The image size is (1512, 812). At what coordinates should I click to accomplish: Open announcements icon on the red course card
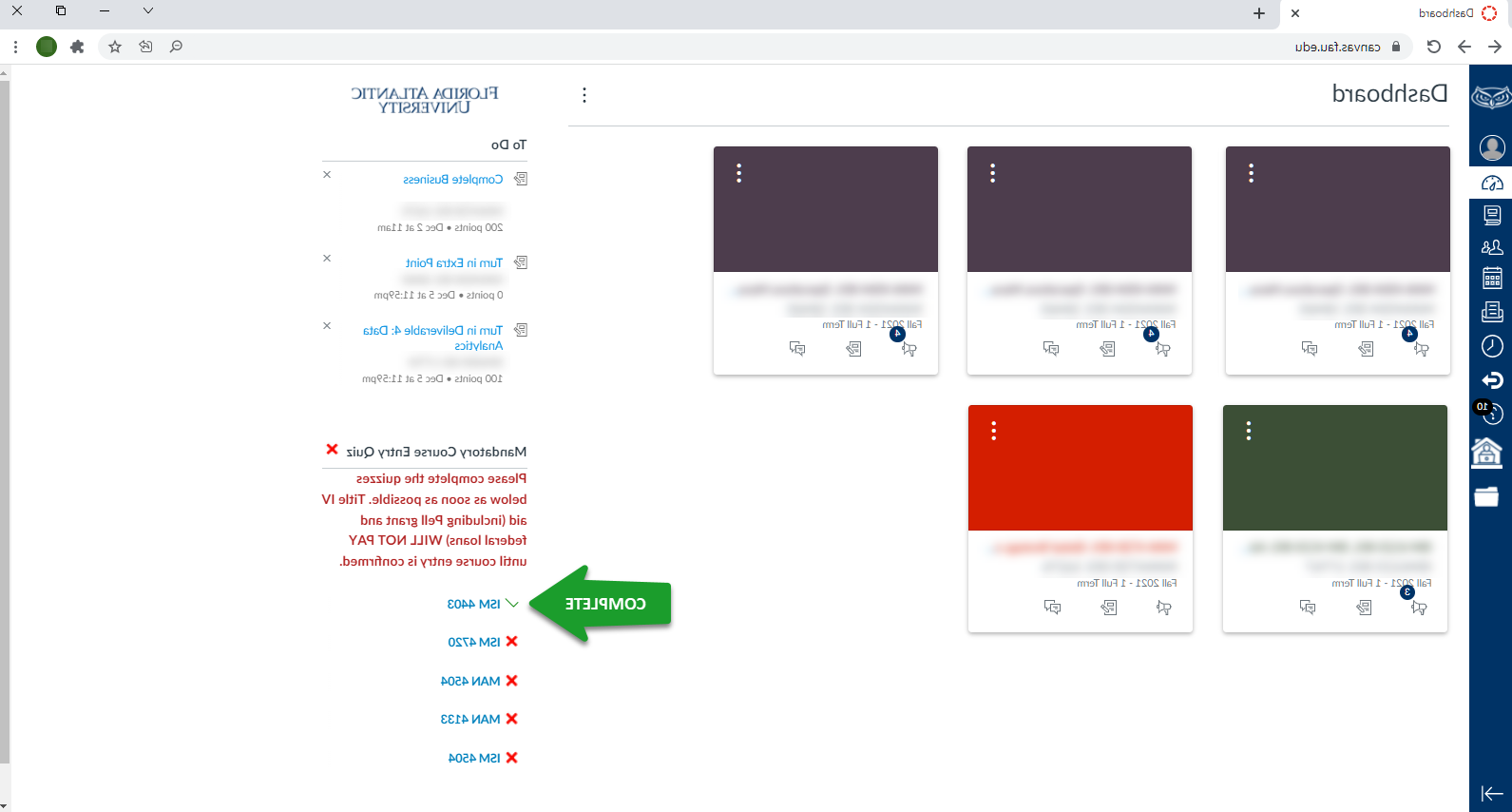(x=1164, y=608)
